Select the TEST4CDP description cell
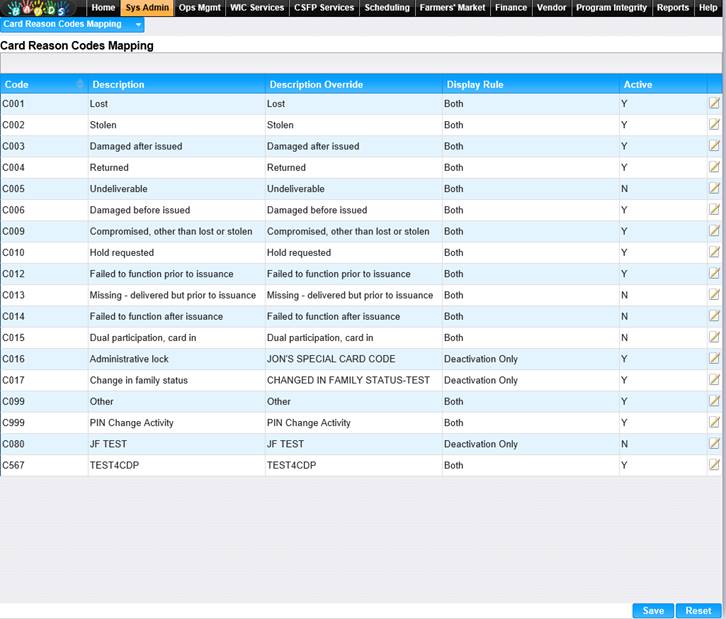 [x=176, y=465]
